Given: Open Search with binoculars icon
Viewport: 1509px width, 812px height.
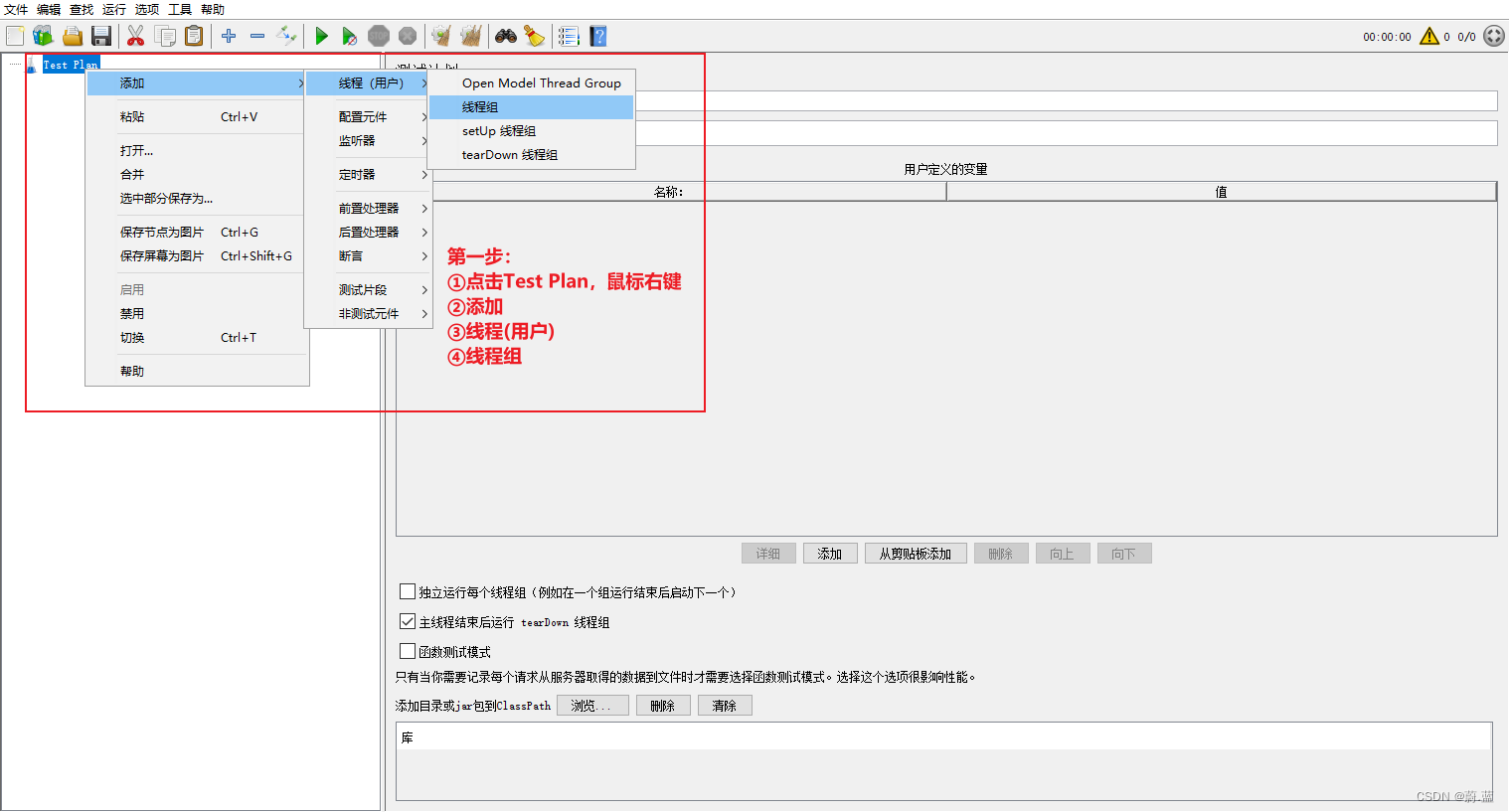Looking at the screenshot, I should click(x=506, y=37).
